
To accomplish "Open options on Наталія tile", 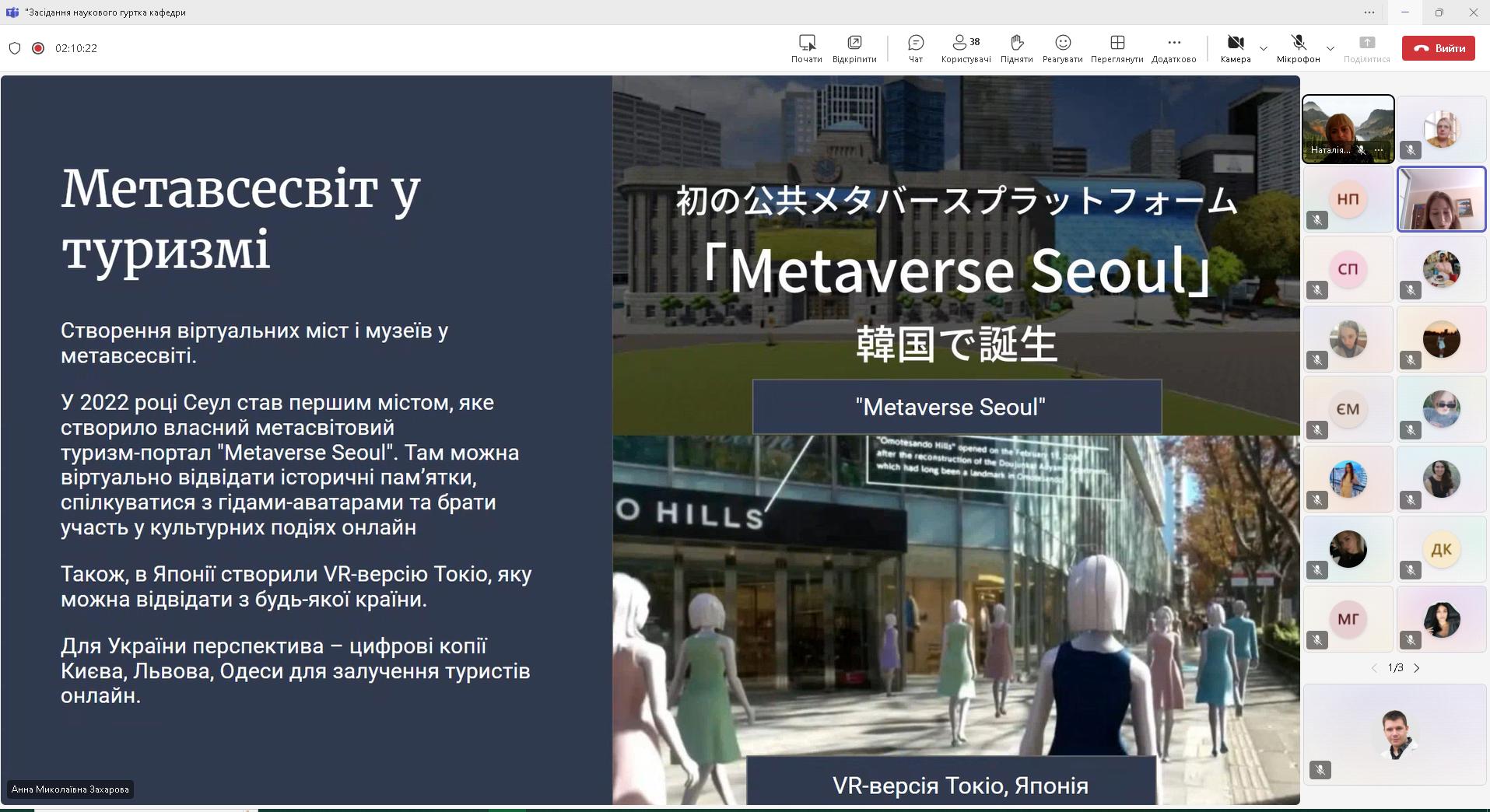I will [1379, 150].
